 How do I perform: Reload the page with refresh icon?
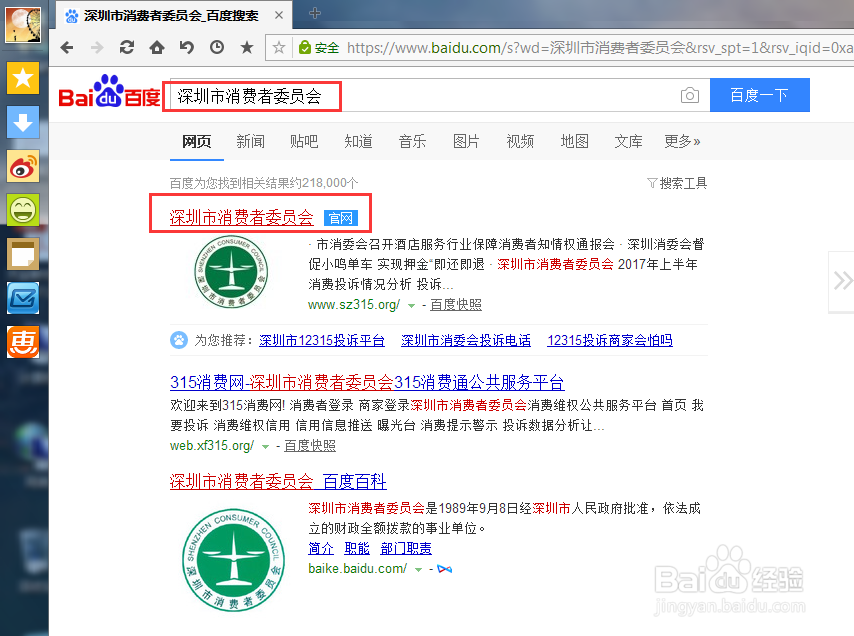tap(127, 47)
